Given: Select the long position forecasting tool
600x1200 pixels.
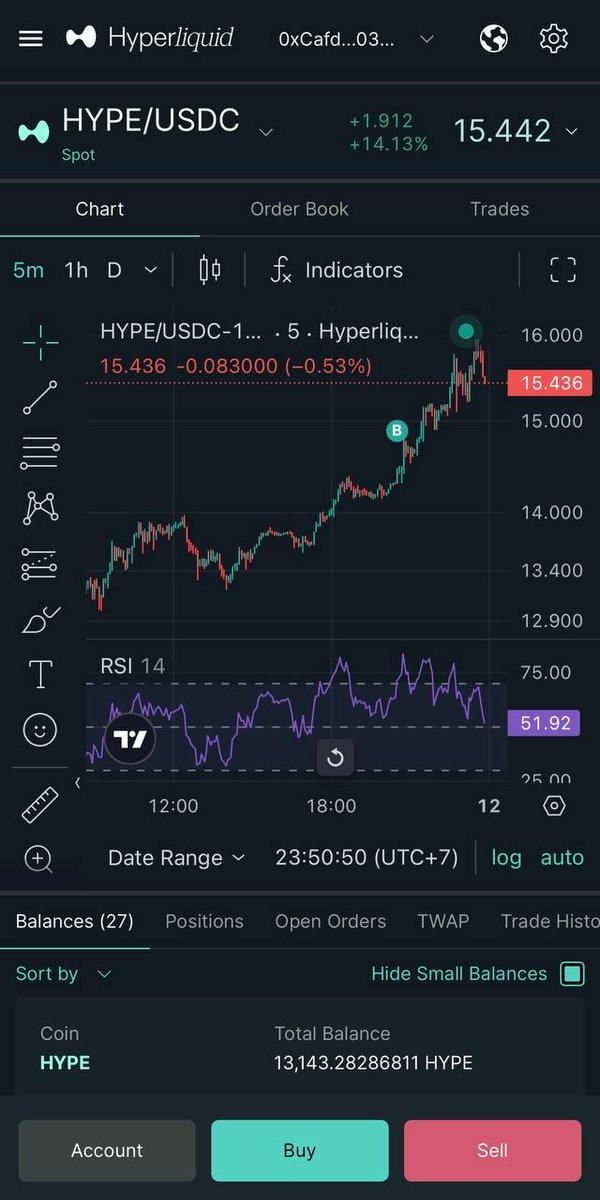Looking at the screenshot, I should 40,564.
